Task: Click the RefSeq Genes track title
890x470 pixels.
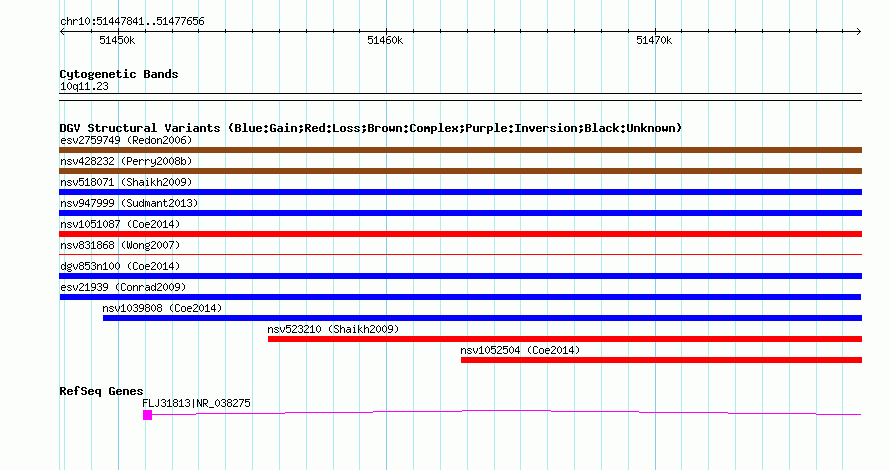Action: [x=101, y=391]
